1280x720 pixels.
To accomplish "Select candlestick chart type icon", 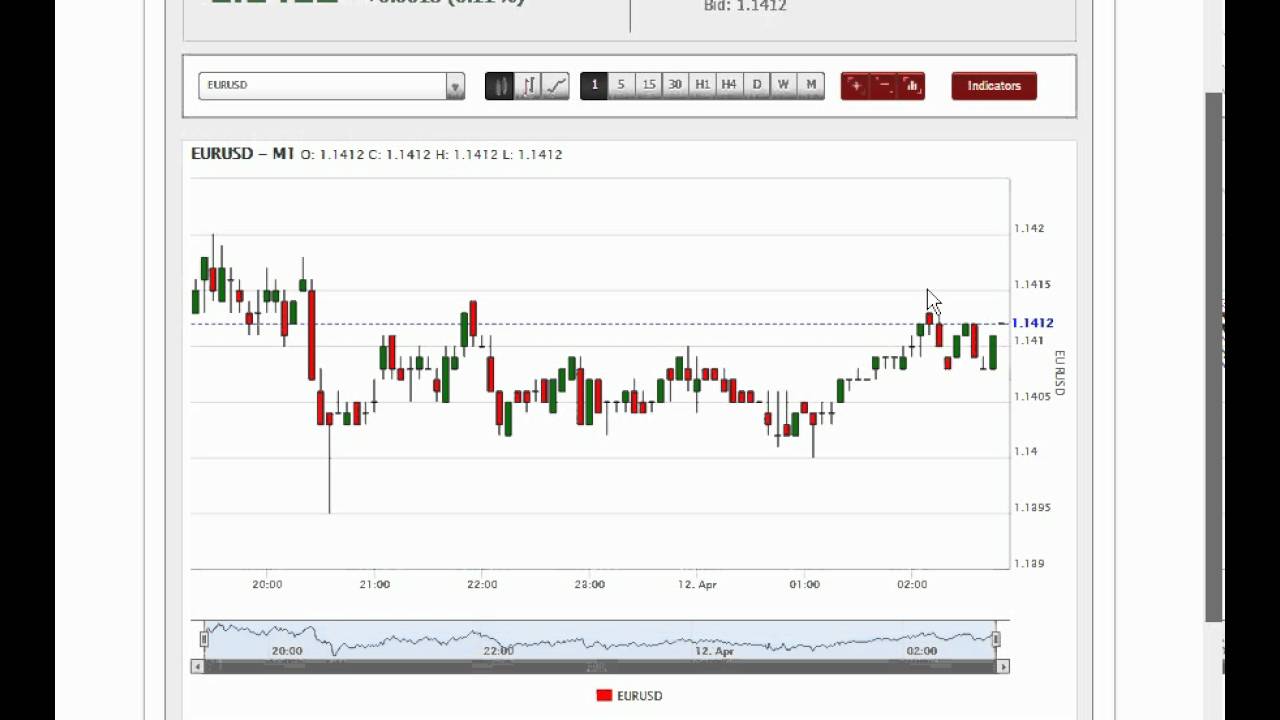I will coord(499,86).
